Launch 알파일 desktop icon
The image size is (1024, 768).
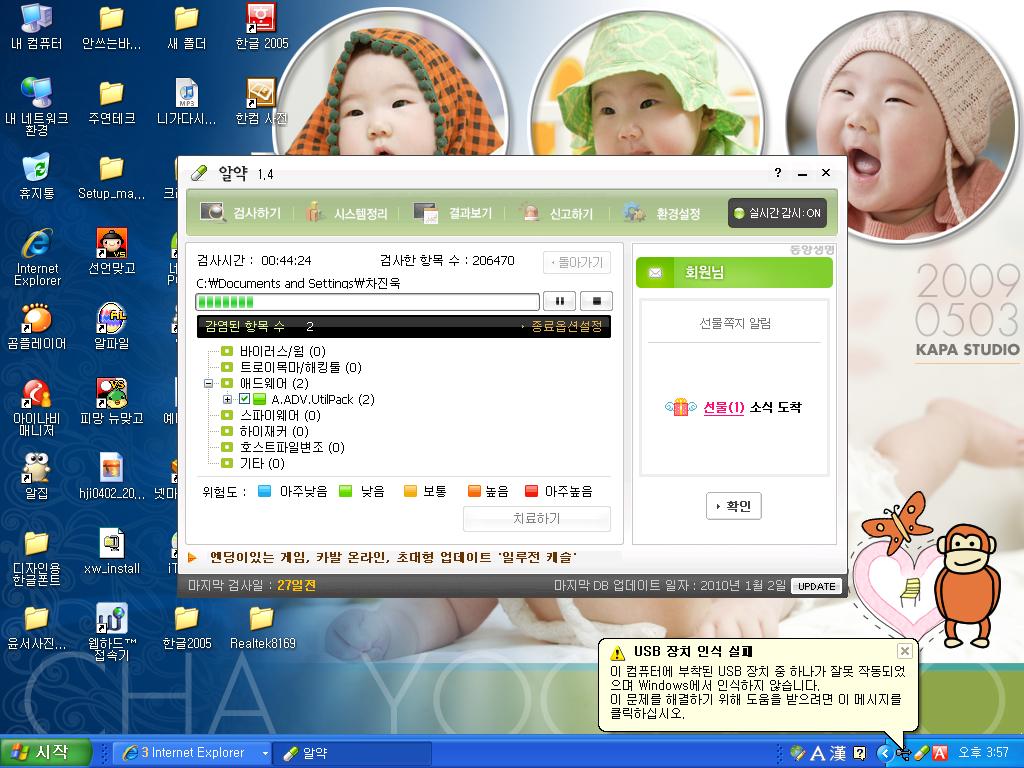point(112,327)
